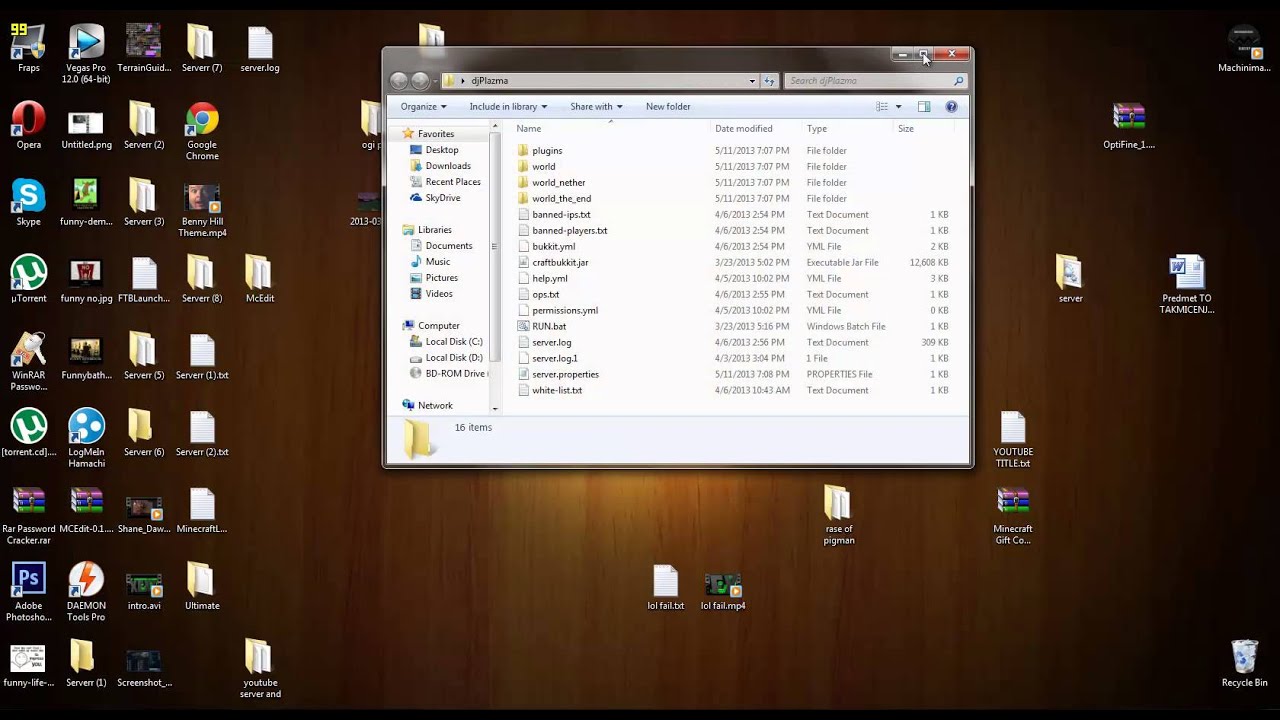Open the Documents library in sidebar
This screenshot has width=1280, height=720.
pos(449,246)
